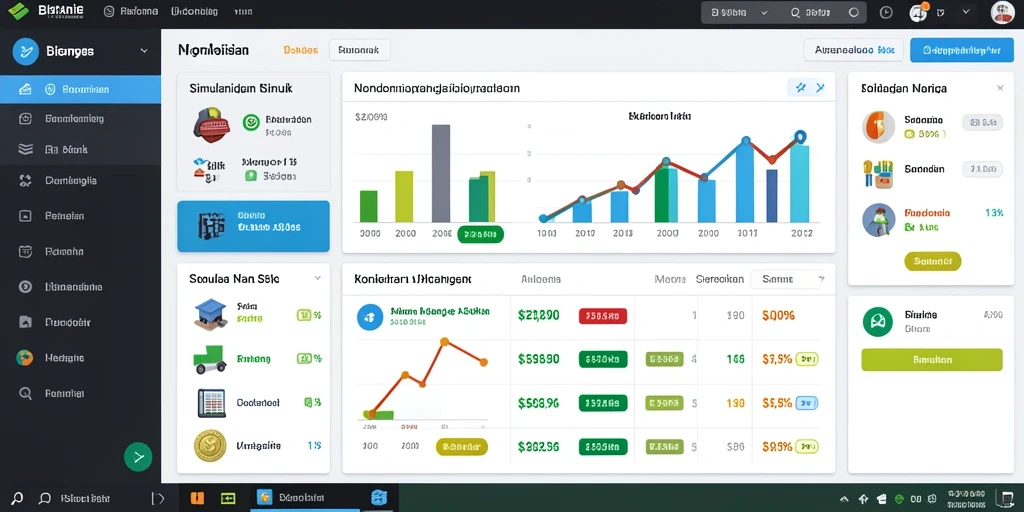Click the solid blue button at top right
This screenshot has width=1024, height=512.
[x=962, y=50]
